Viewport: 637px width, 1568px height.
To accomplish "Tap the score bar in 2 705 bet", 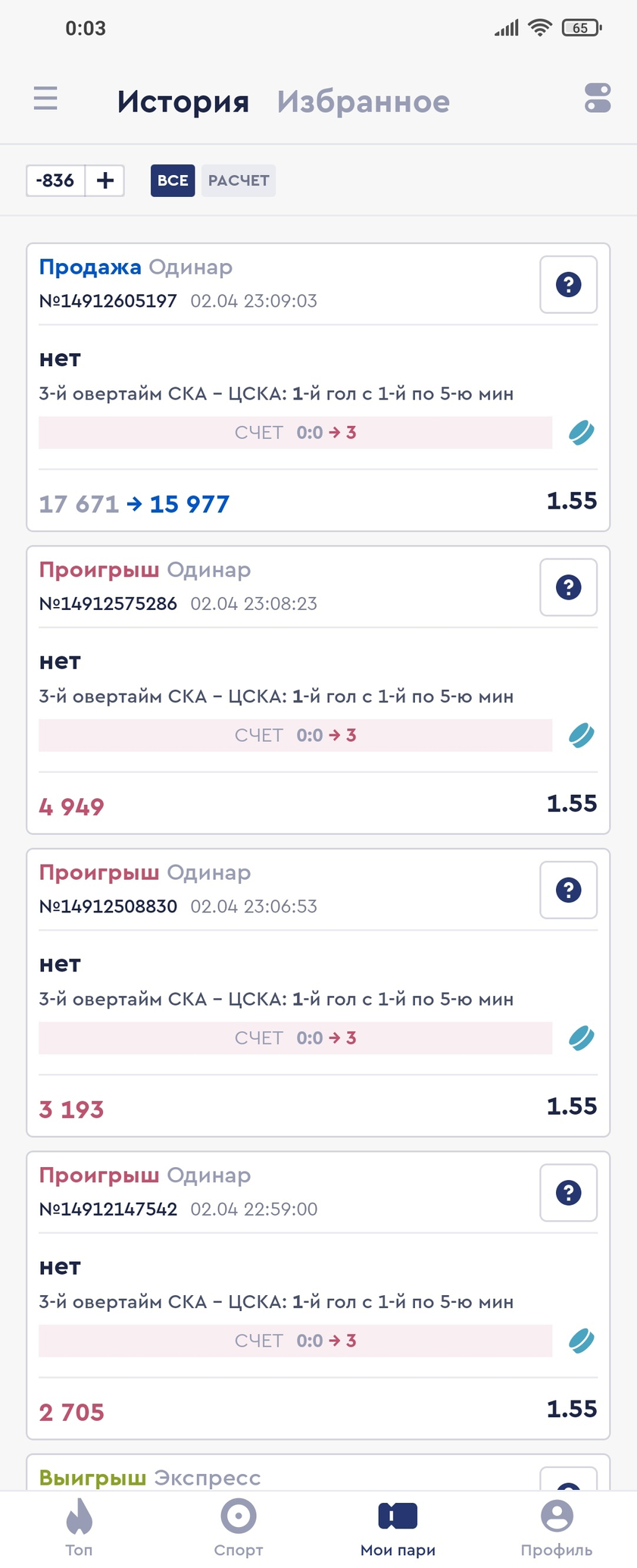I will point(295,1341).
